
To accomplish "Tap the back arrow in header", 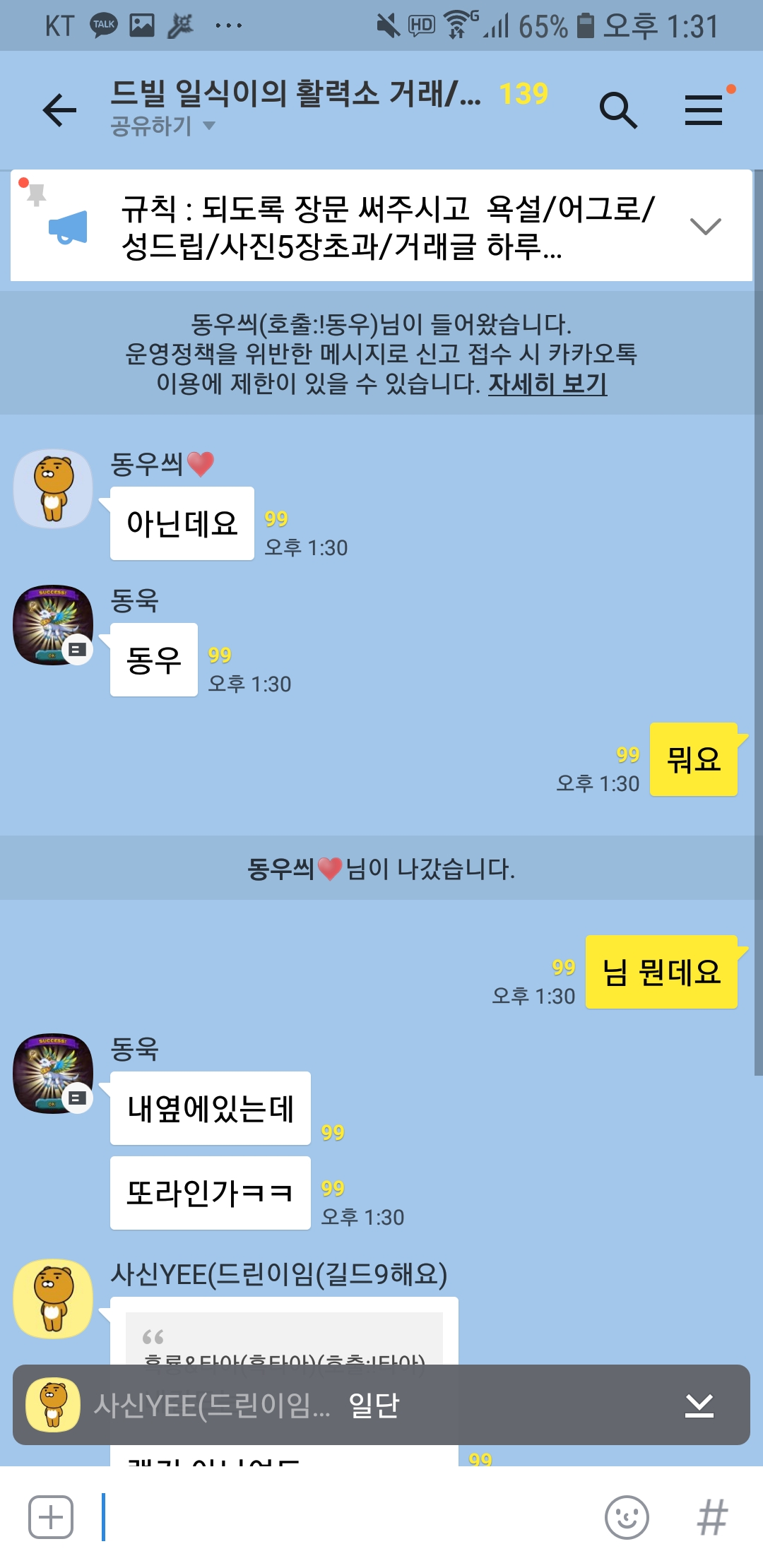I will coord(59,110).
